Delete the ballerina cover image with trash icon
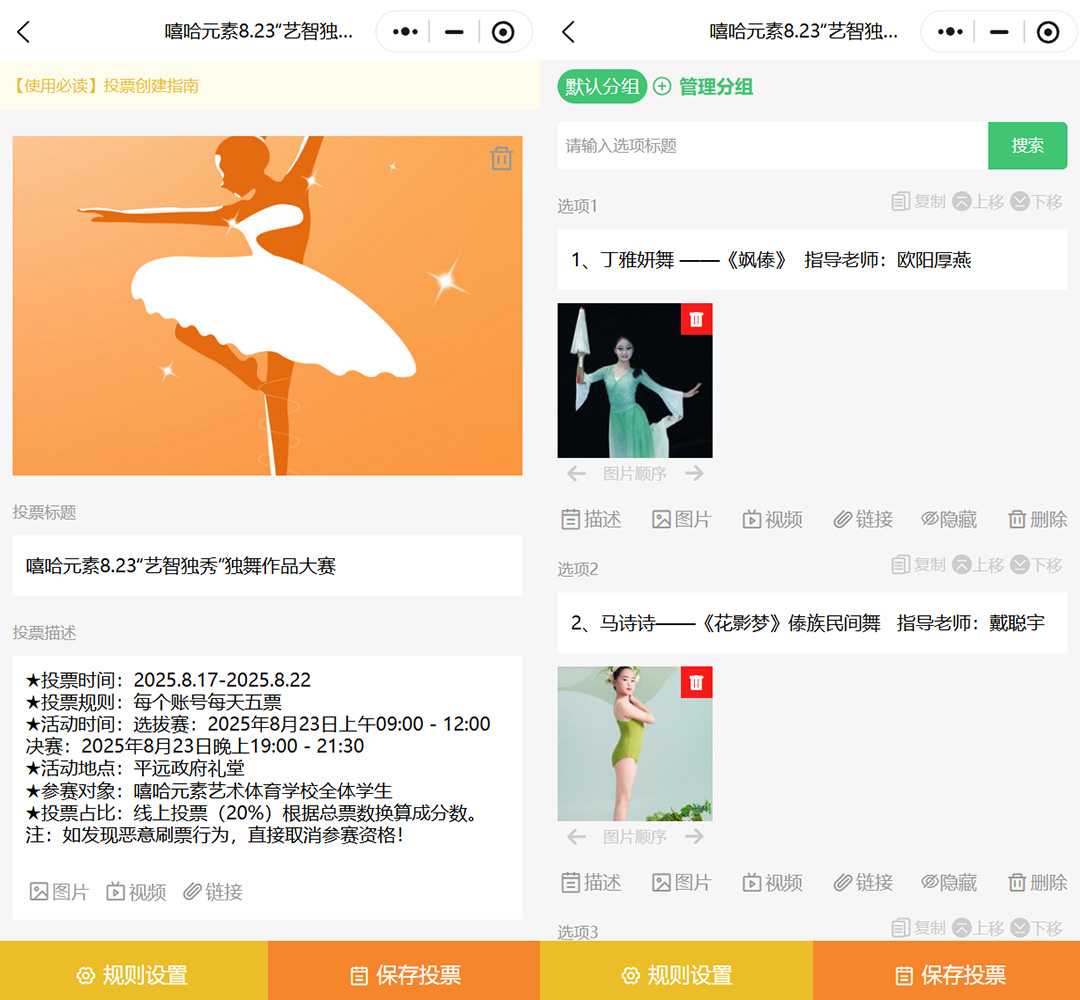Screen dimensions: 1080x1000 coord(501,158)
